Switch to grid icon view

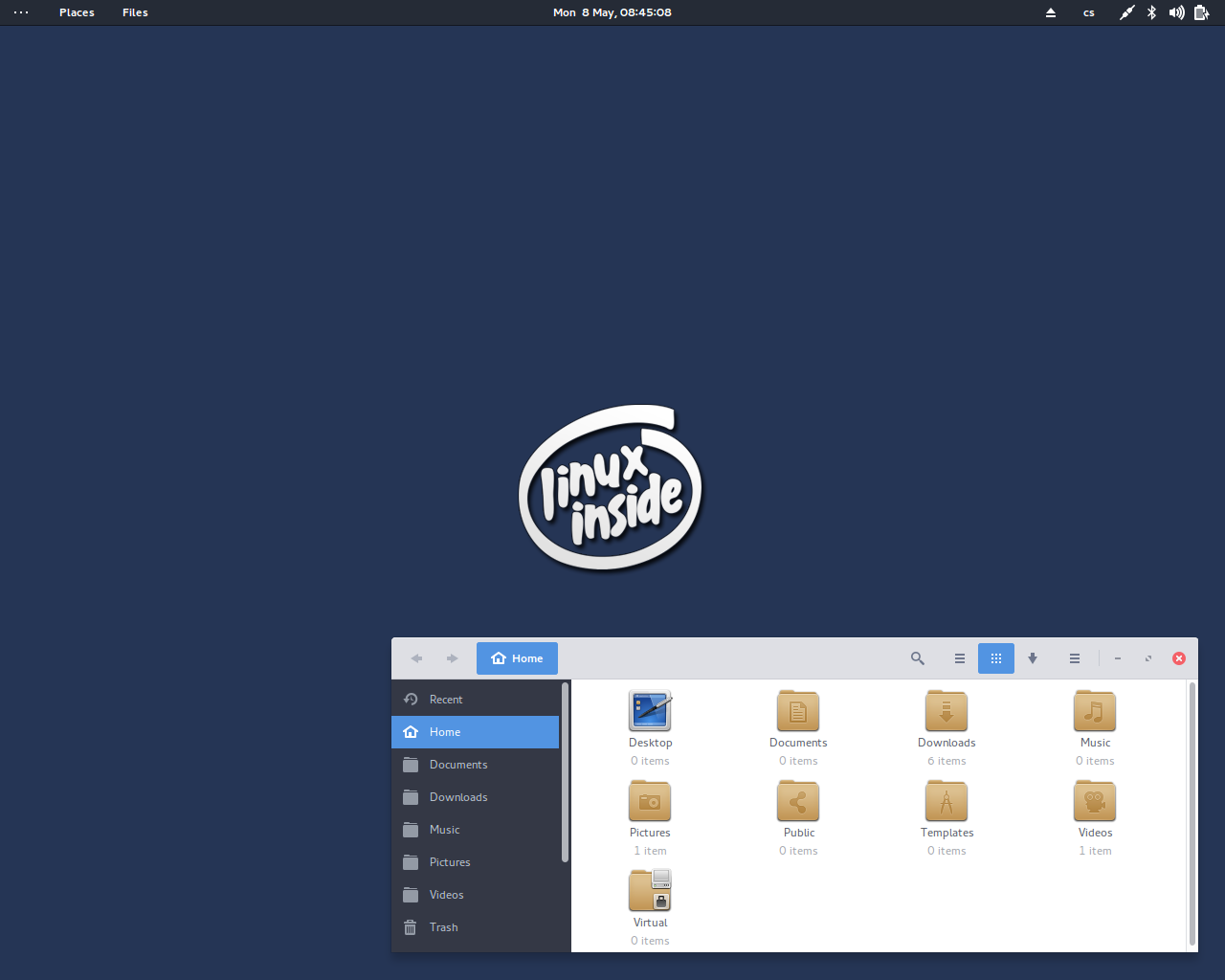pos(996,658)
